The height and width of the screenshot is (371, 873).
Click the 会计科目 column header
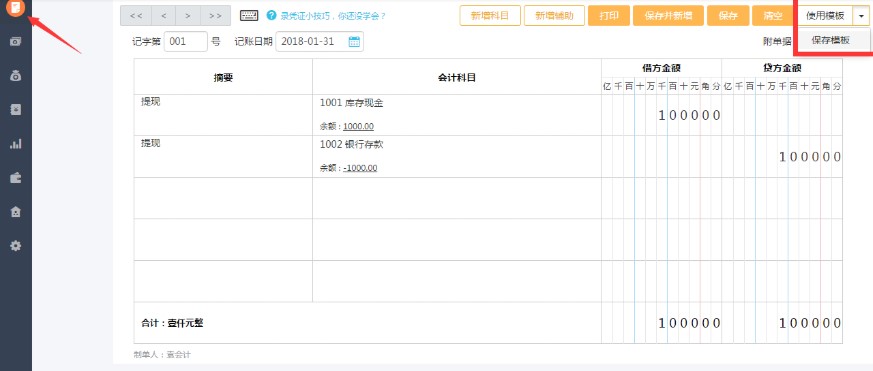(x=457, y=77)
